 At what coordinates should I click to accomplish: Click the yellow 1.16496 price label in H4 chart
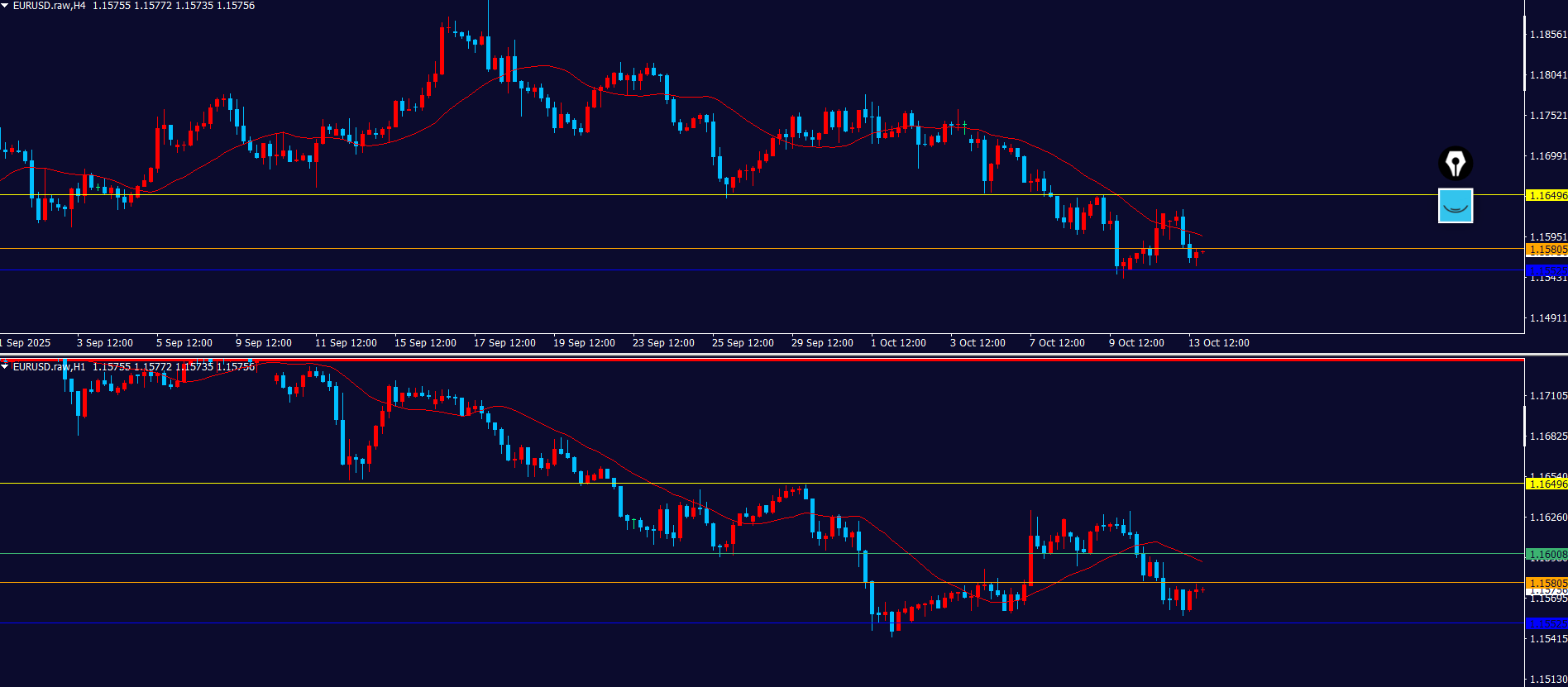1546,196
